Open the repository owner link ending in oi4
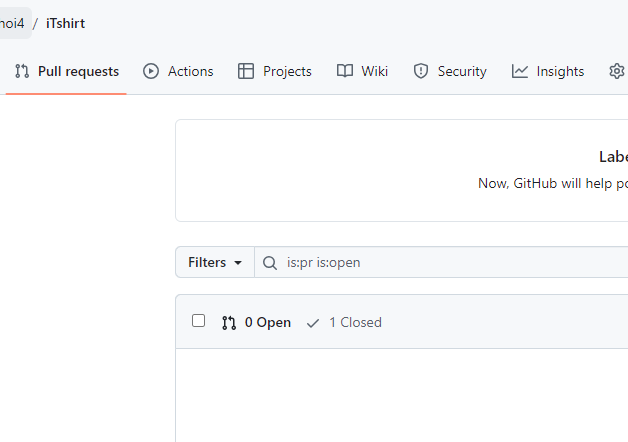The width and height of the screenshot is (628, 442). coord(12,23)
